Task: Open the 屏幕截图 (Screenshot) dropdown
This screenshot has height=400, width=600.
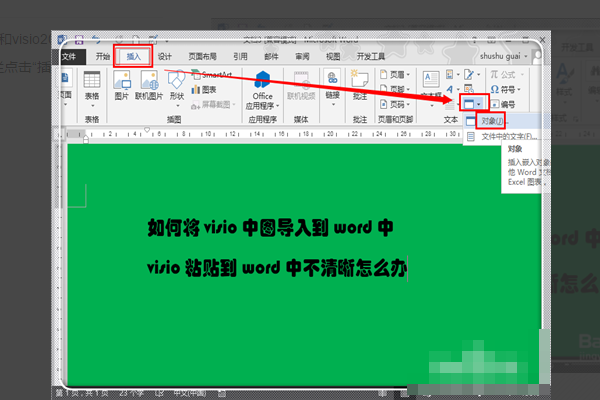Action: (x=214, y=104)
